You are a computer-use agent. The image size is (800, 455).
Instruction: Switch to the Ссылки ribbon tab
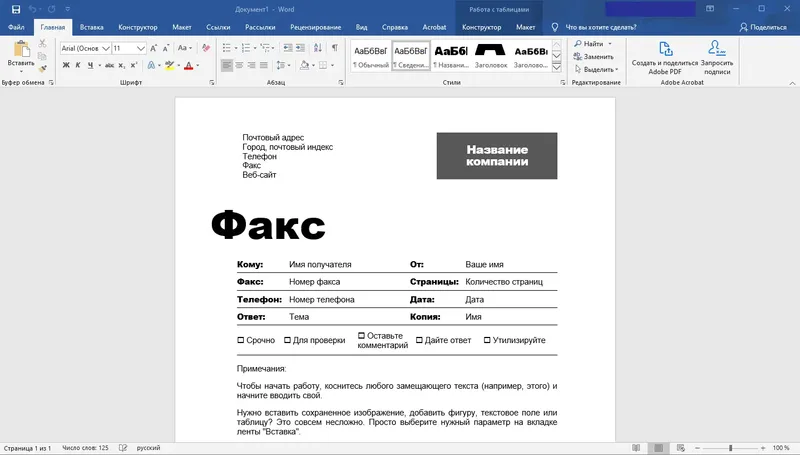[218, 27]
